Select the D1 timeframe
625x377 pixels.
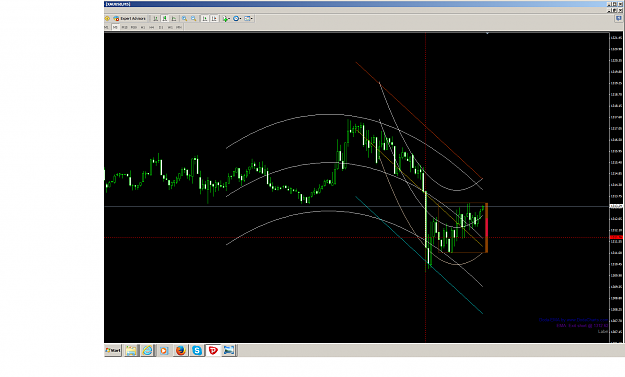[161, 27]
